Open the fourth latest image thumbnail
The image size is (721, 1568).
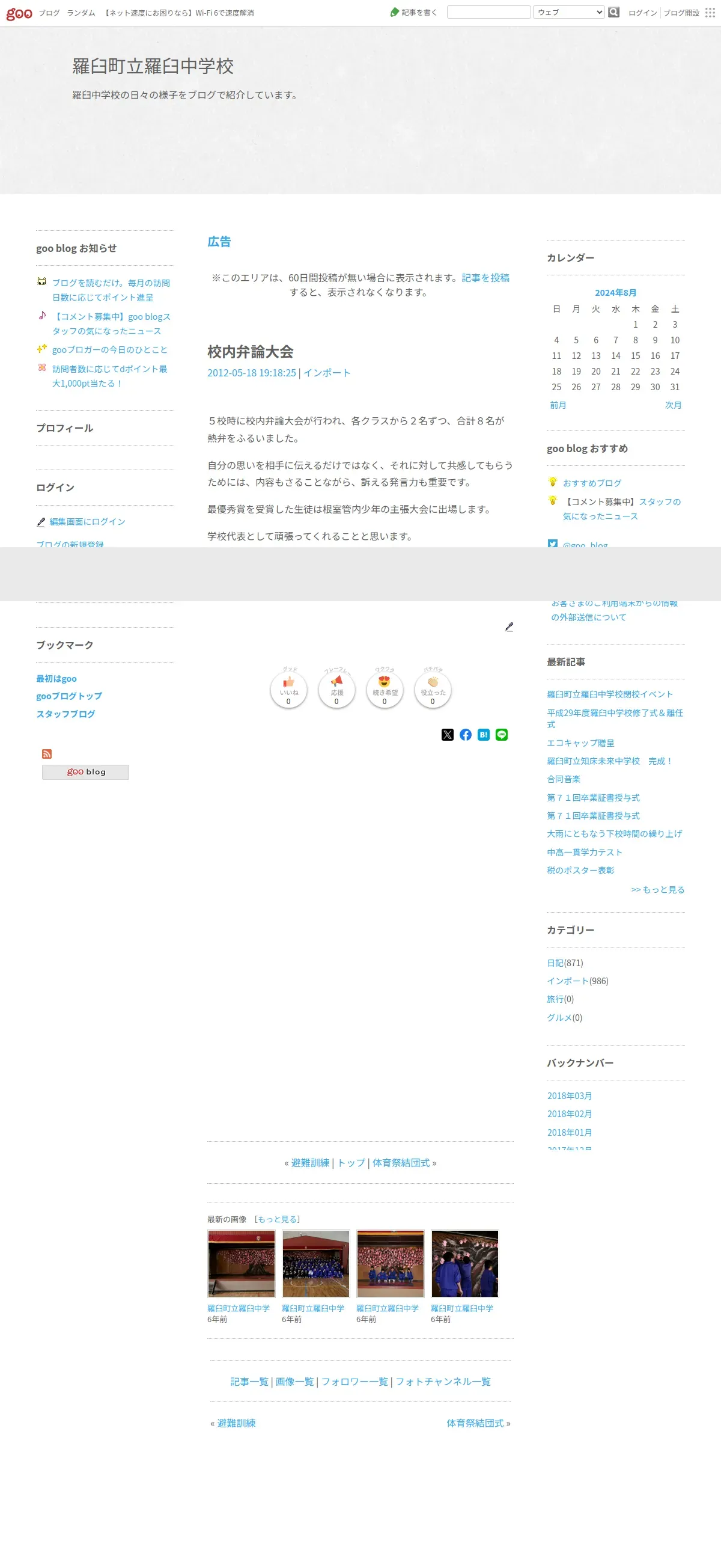click(465, 1264)
